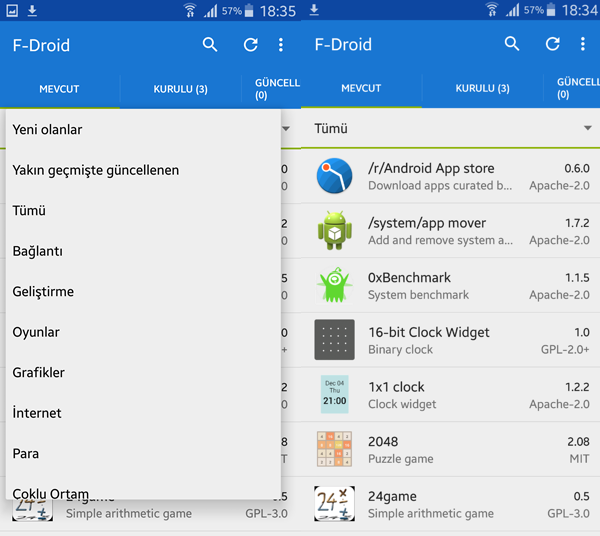Tap the F-Droid title on the left screen
600x536 pixels.
point(41,46)
